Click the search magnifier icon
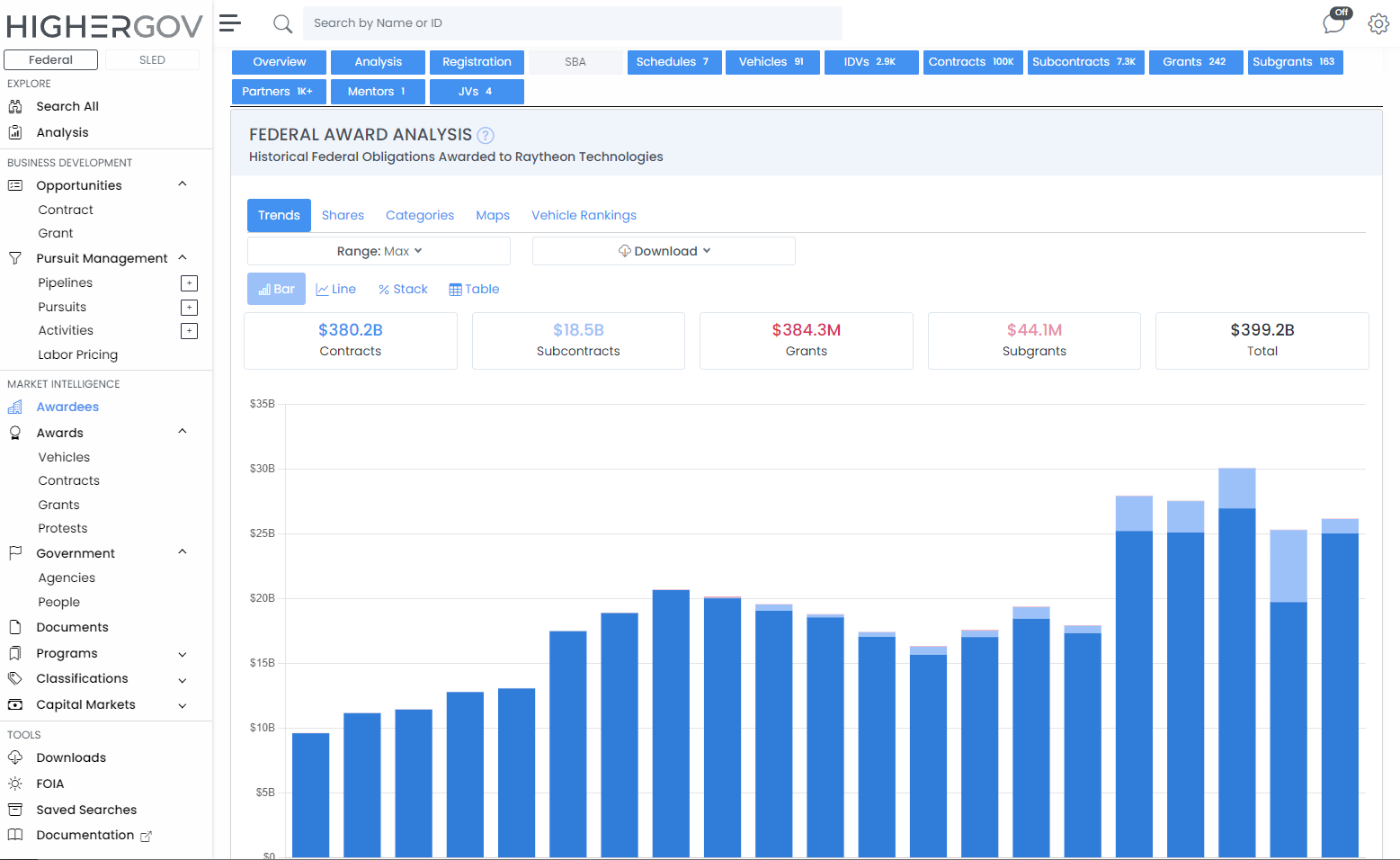The height and width of the screenshot is (860, 1400). (283, 24)
